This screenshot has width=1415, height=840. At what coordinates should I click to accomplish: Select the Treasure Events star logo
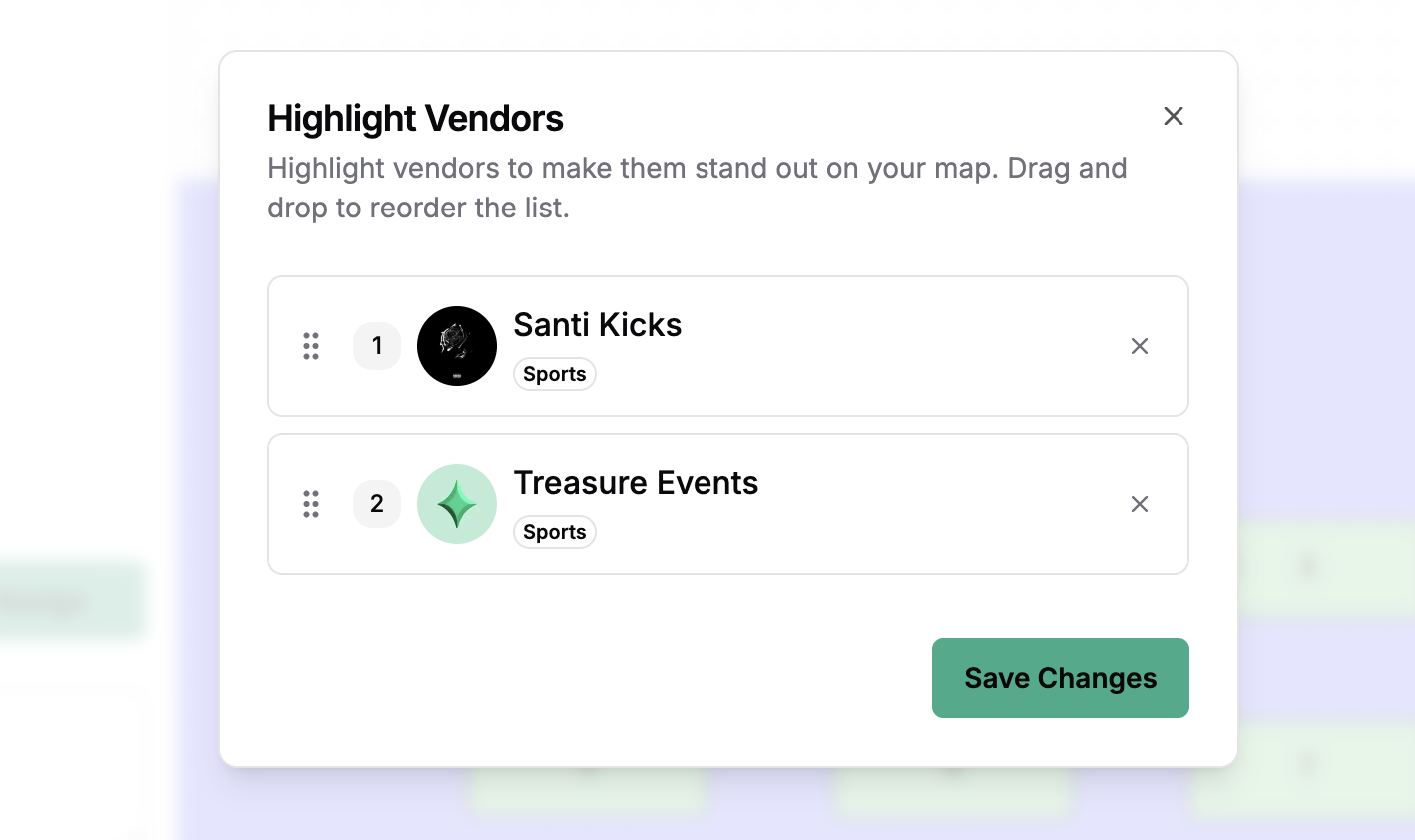tap(457, 504)
